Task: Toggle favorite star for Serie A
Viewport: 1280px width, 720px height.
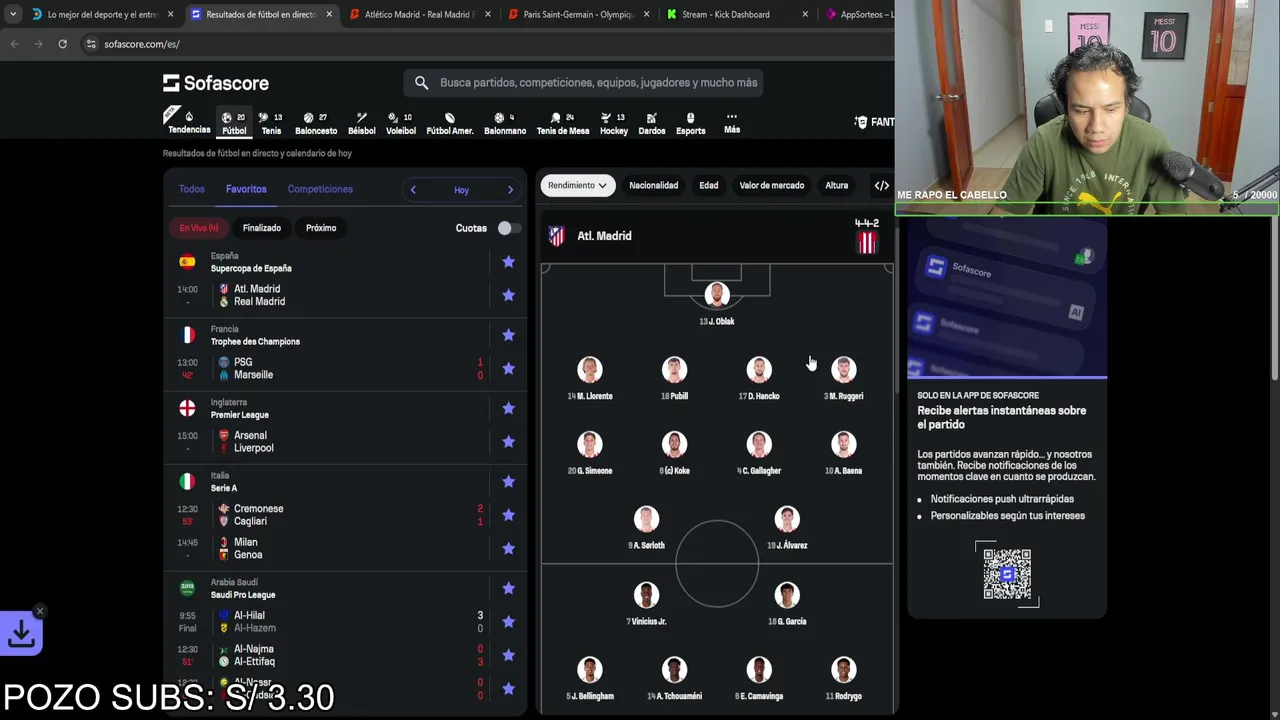Action: (x=508, y=481)
